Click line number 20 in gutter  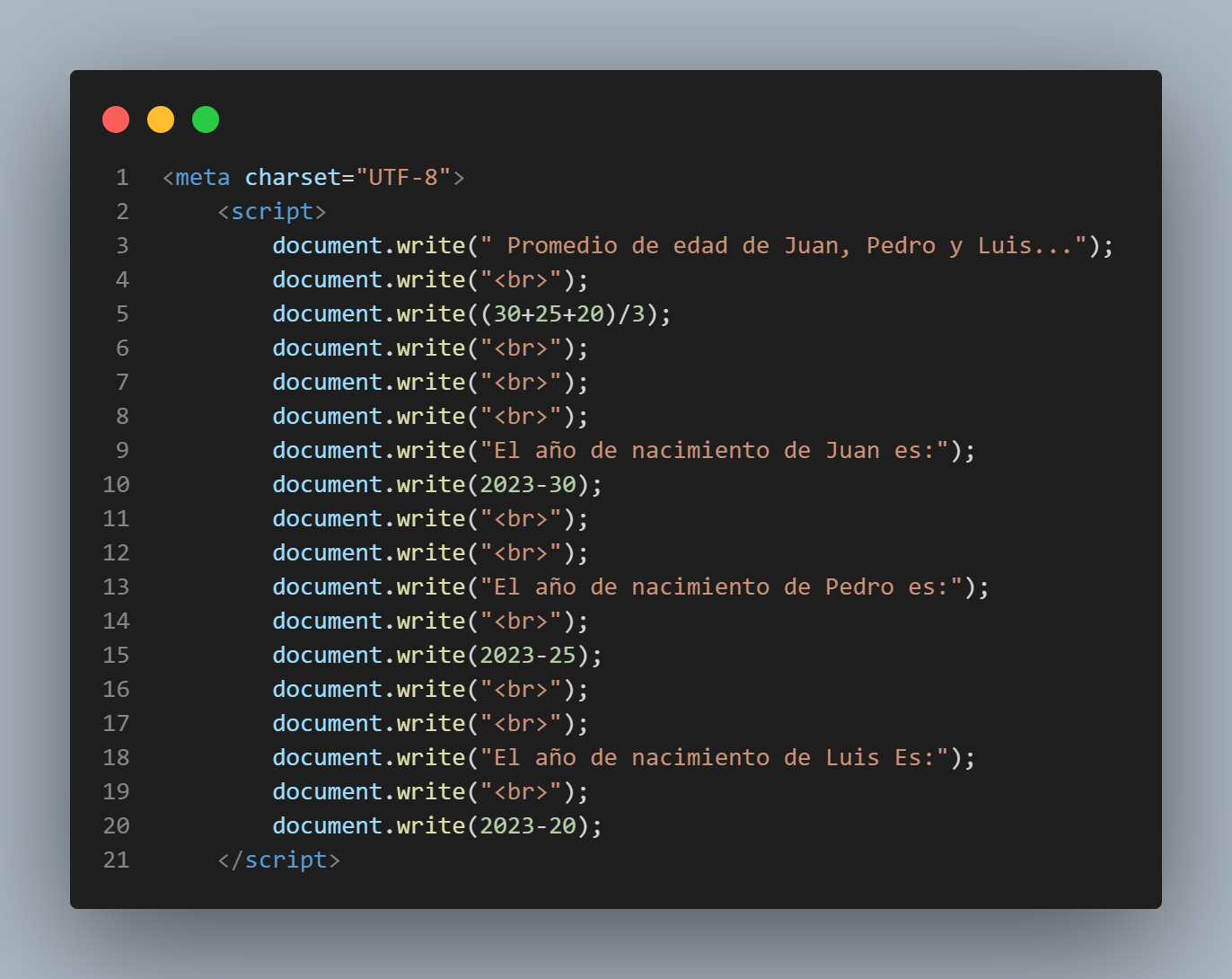pos(116,826)
